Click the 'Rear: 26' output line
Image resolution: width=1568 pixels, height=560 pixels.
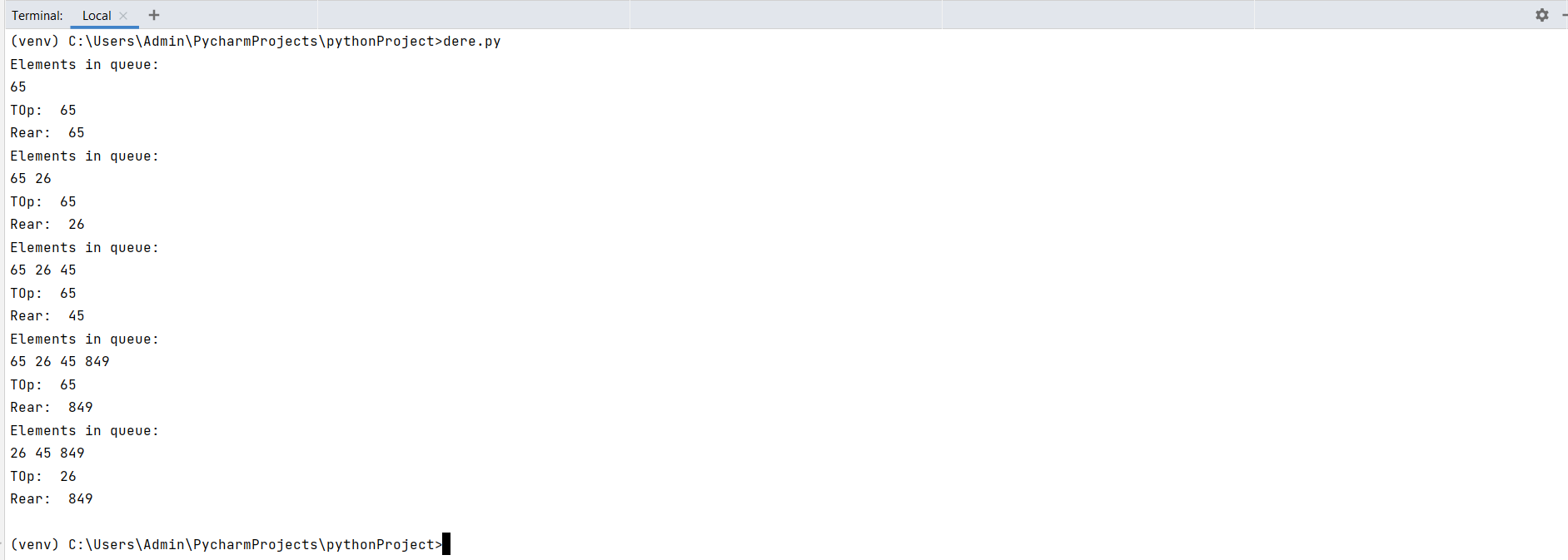47,225
